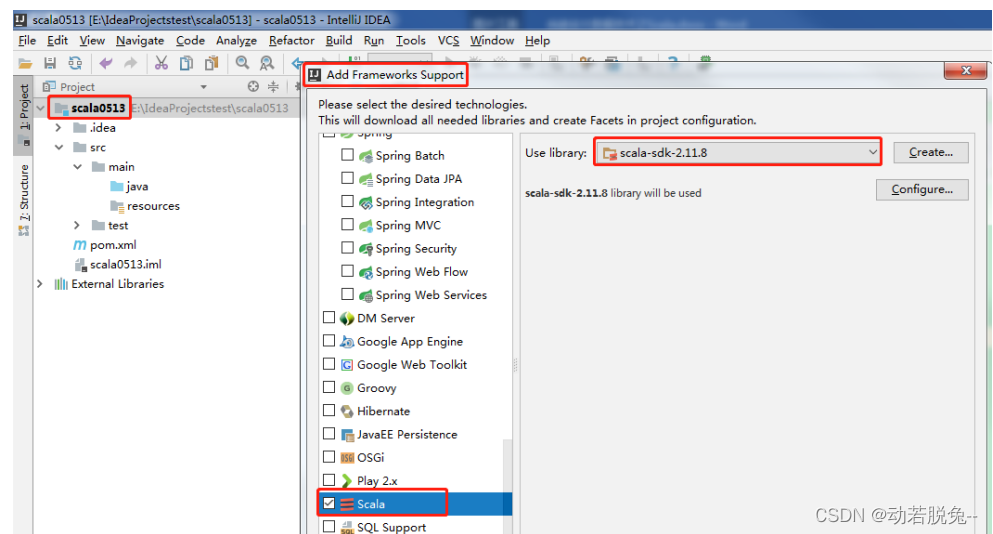The width and height of the screenshot is (993, 534).
Task: Open the VCS menu
Action: (x=448, y=41)
